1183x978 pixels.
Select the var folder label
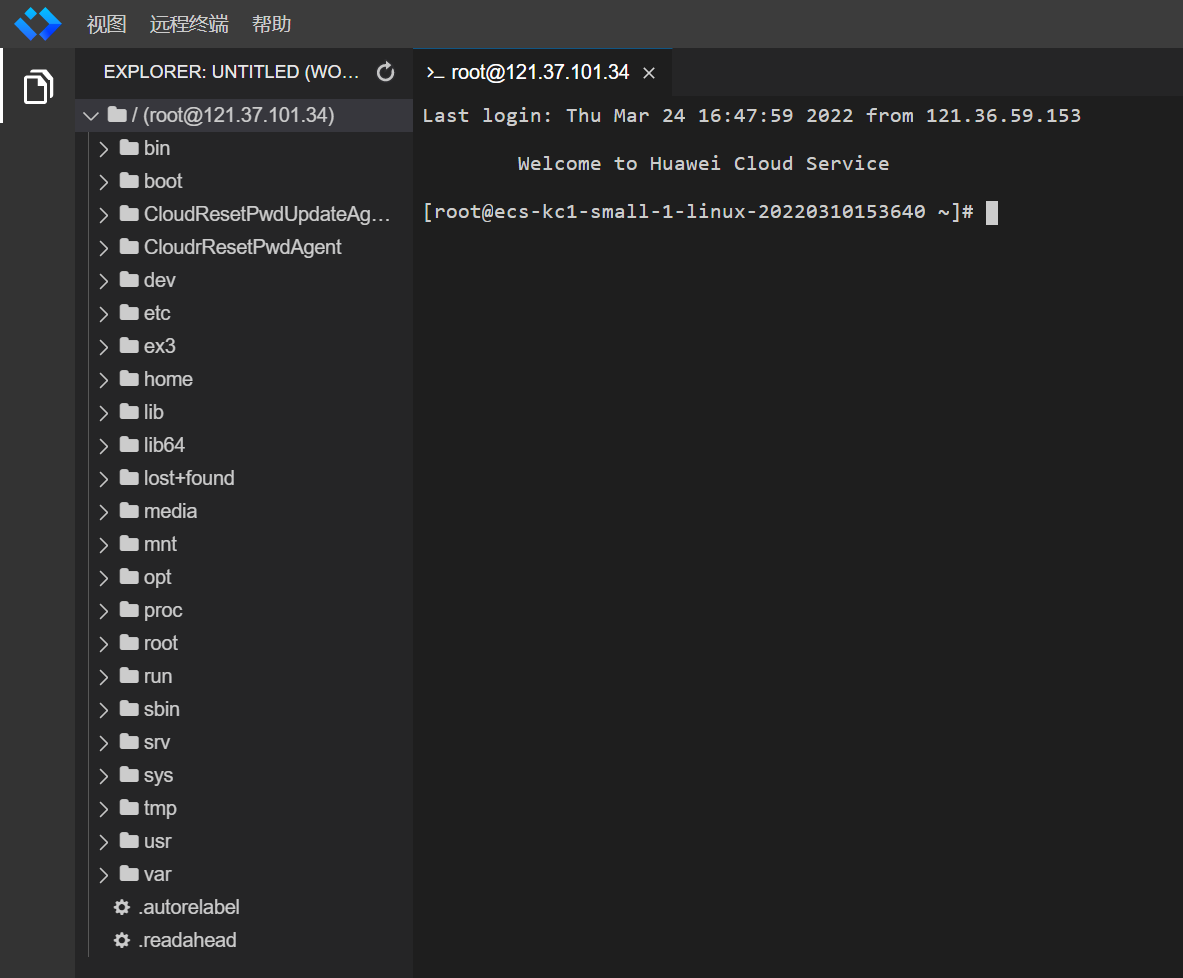(x=158, y=875)
